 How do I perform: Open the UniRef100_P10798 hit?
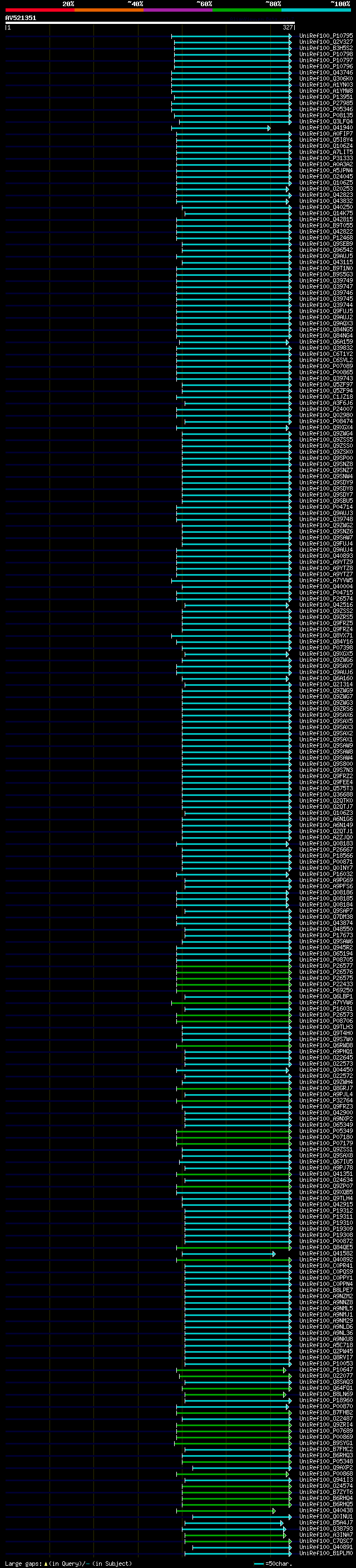coord(326,54)
